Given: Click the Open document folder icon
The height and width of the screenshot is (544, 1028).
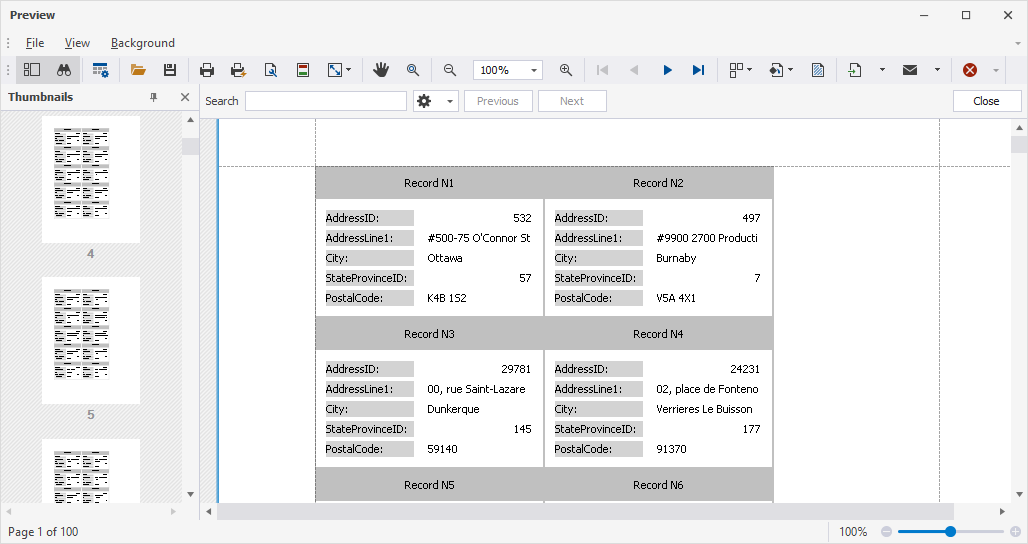Looking at the screenshot, I should click(138, 69).
